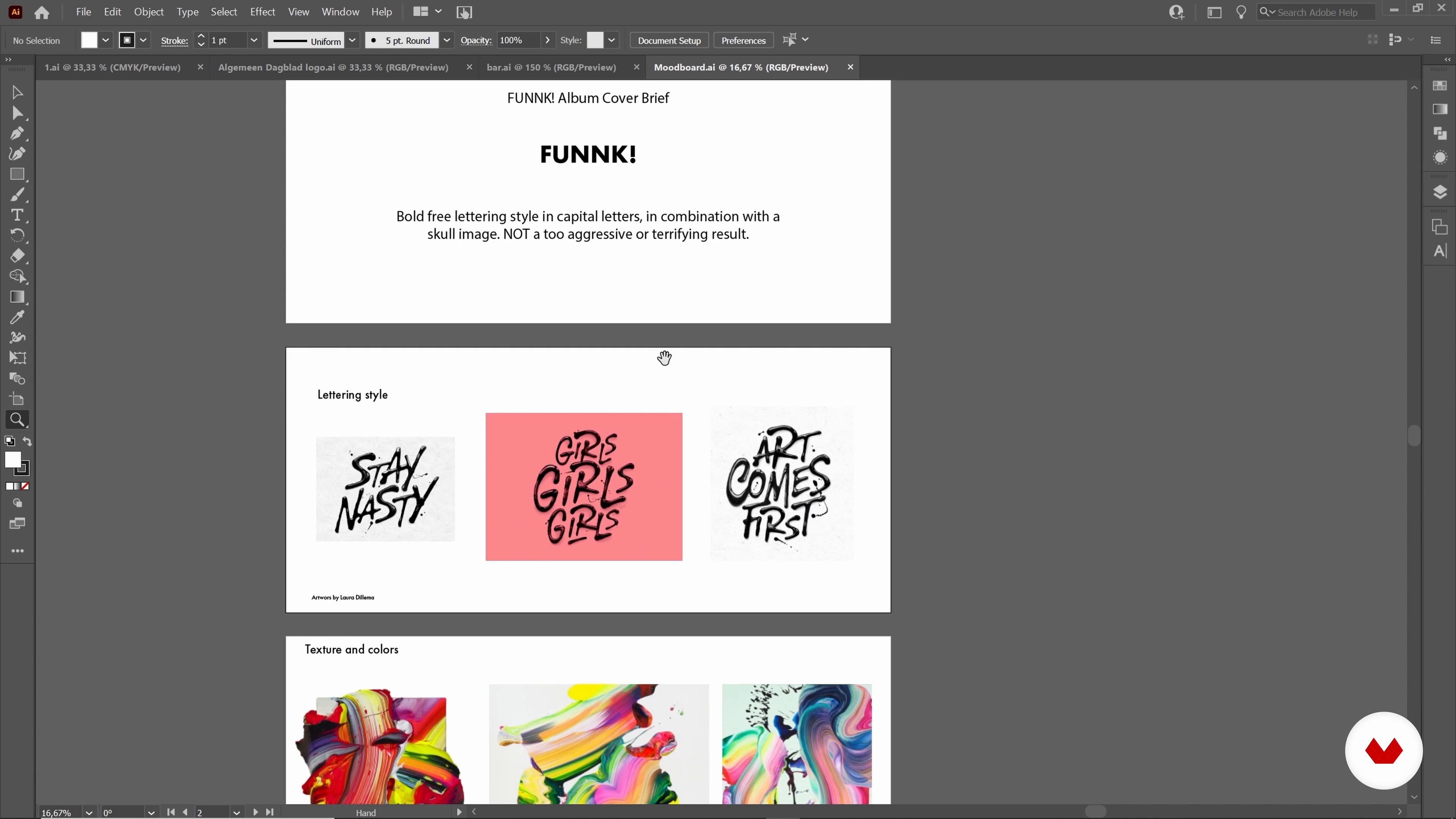Image resolution: width=1456 pixels, height=819 pixels.
Task: Select the Pen tool
Action: coord(17,133)
